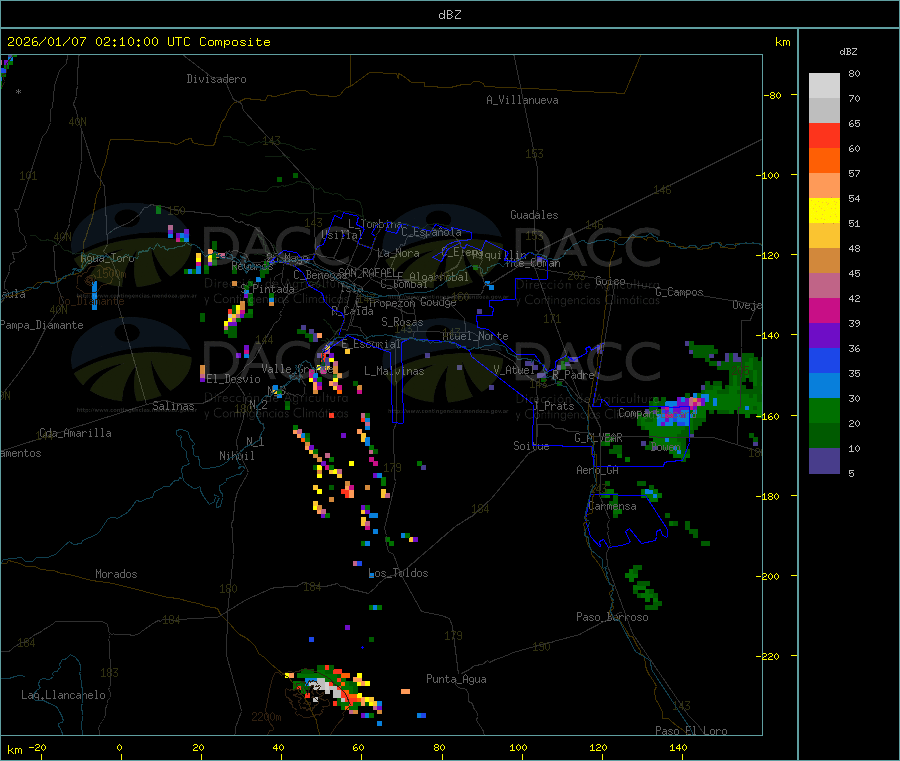This screenshot has width=900, height=761.
Task: Click the 'Carmensa' place label
Action: point(612,507)
